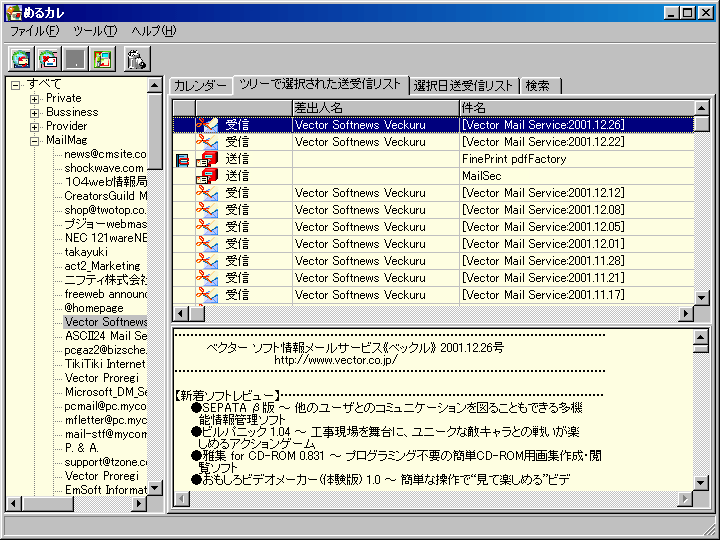Open the 検索 tab
Viewport: 720px width, 540px height.
540,86
